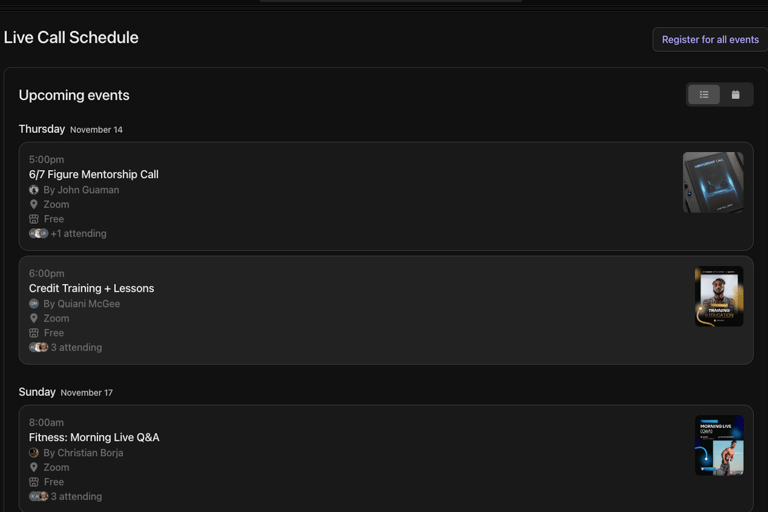Click the Sunday November 17 date heading
The height and width of the screenshot is (512, 768).
(66, 392)
